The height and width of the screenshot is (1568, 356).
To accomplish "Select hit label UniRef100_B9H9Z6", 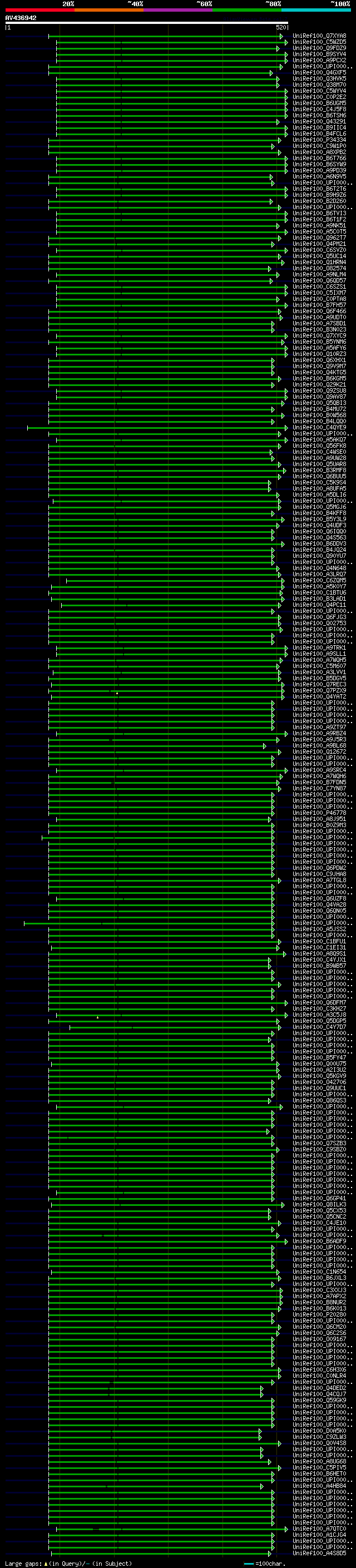I will tap(319, 195).
